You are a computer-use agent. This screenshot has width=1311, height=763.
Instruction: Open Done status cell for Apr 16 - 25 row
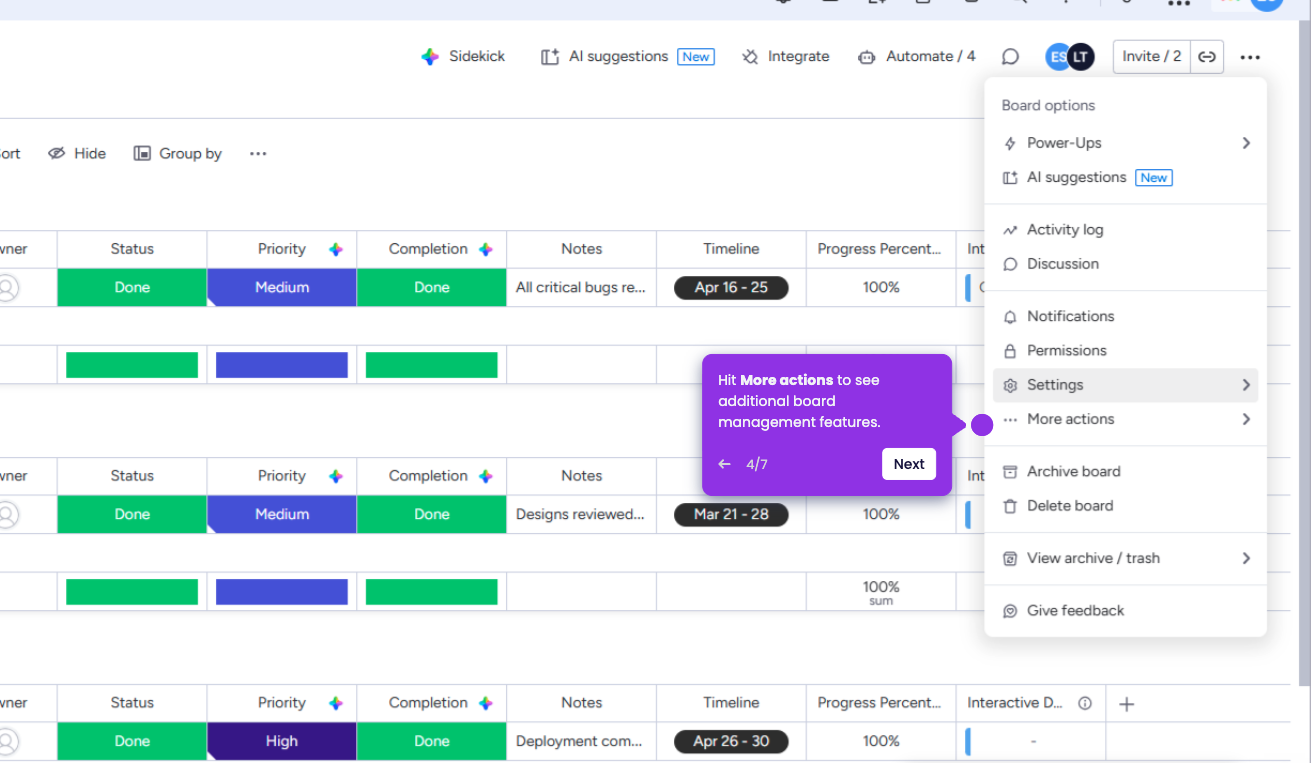click(132, 288)
